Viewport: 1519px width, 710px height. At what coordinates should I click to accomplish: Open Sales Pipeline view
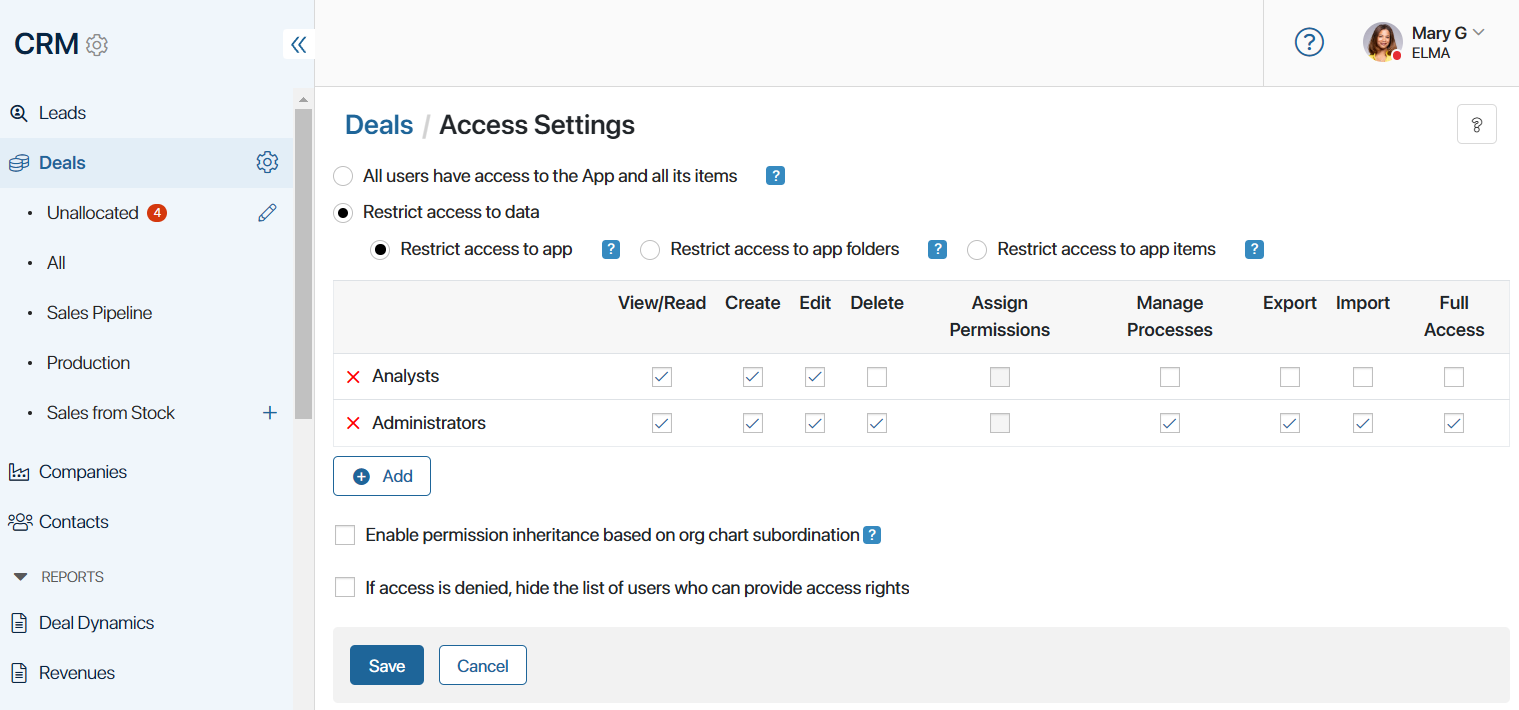pyautogui.click(x=99, y=313)
